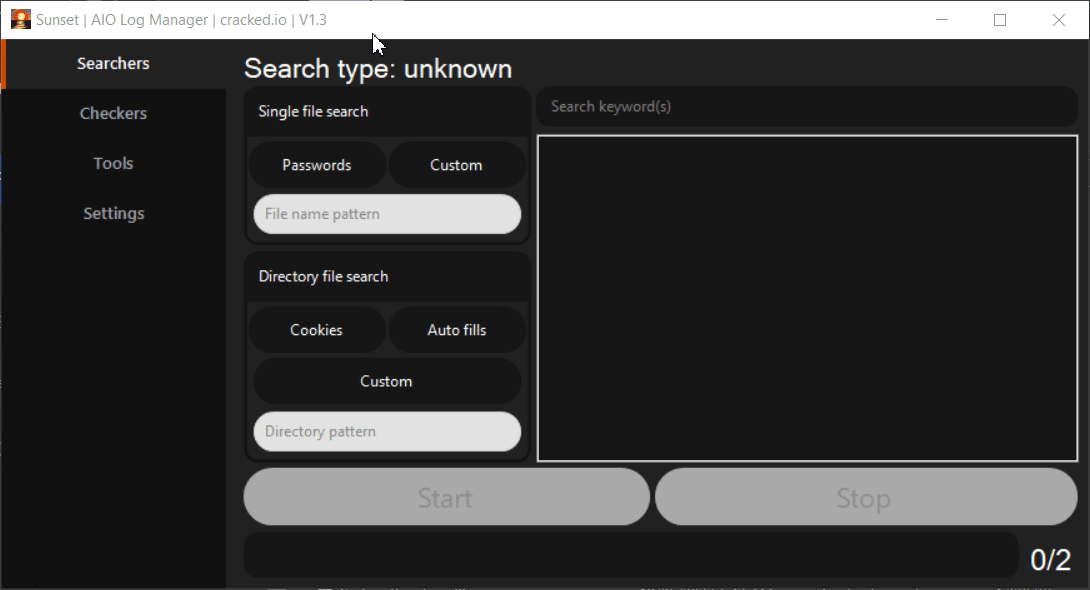The height and width of the screenshot is (590, 1090).
Task: Select the Passwords search type
Action: tap(317, 165)
